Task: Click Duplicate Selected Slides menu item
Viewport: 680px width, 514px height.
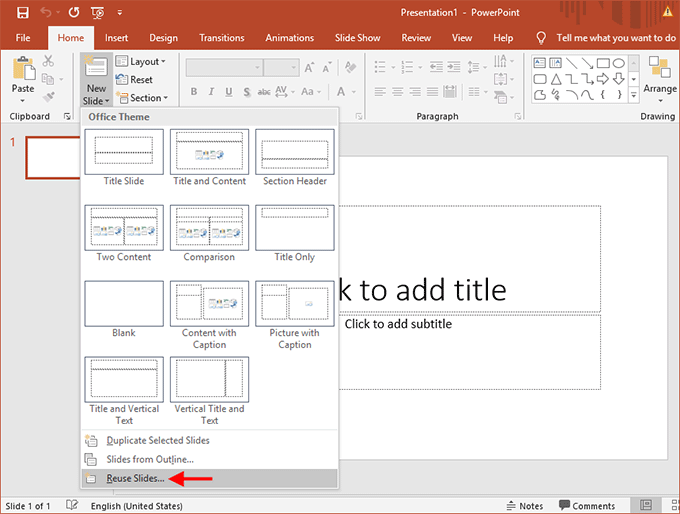Action: point(209,440)
